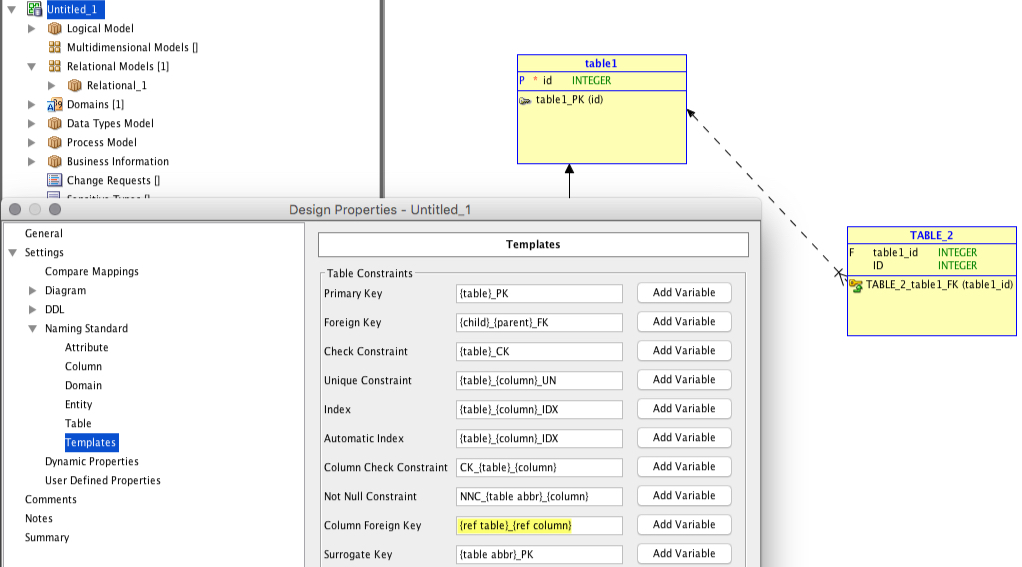Screen dimensions: 1022x567
Task: Click Add Variable for Unique Constraint
Action: (684, 379)
